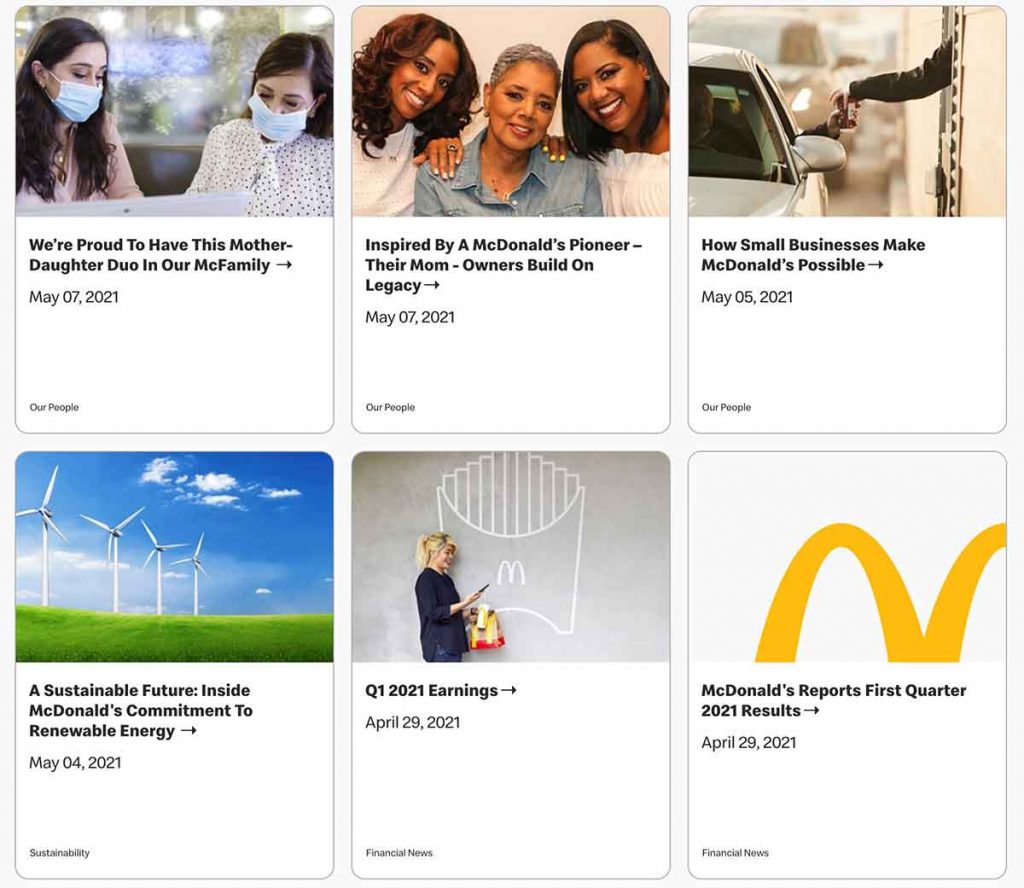Click arrow icon after Mother-Daughter Duo headline
The image size is (1024, 888).
(x=284, y=265)
